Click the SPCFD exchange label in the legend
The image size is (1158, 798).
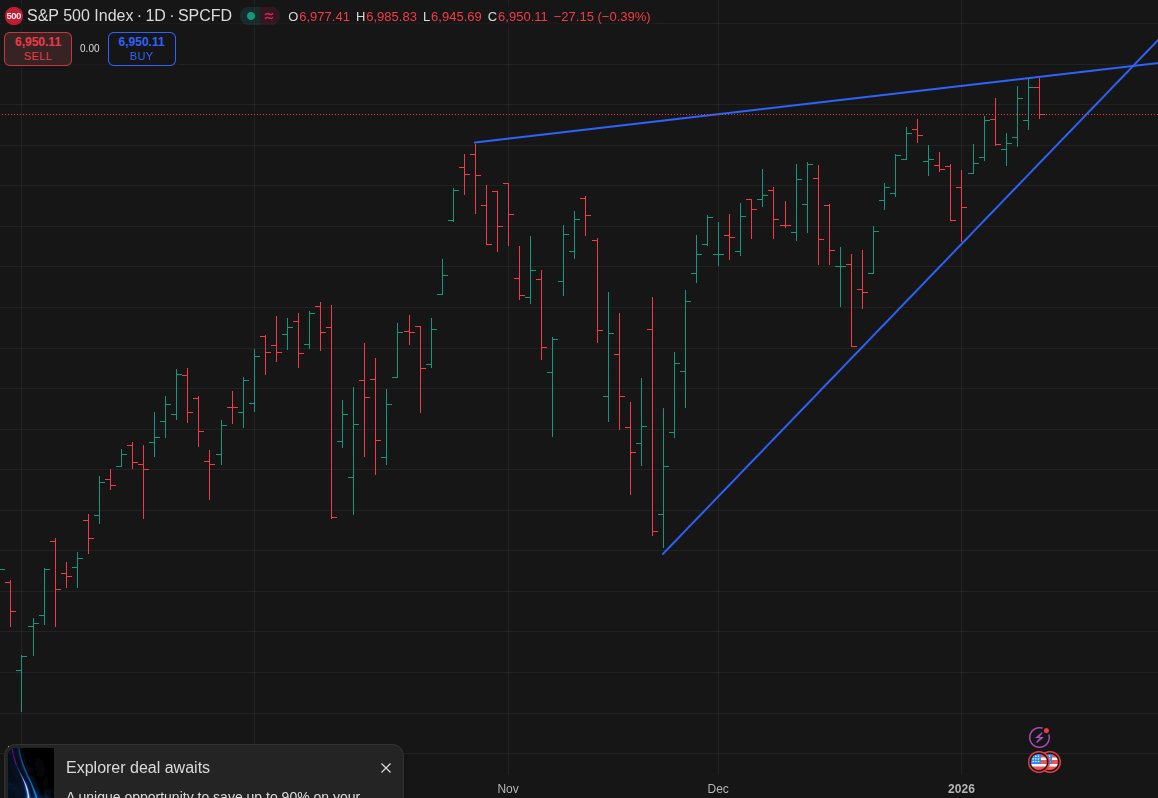(x=205, y=16)
